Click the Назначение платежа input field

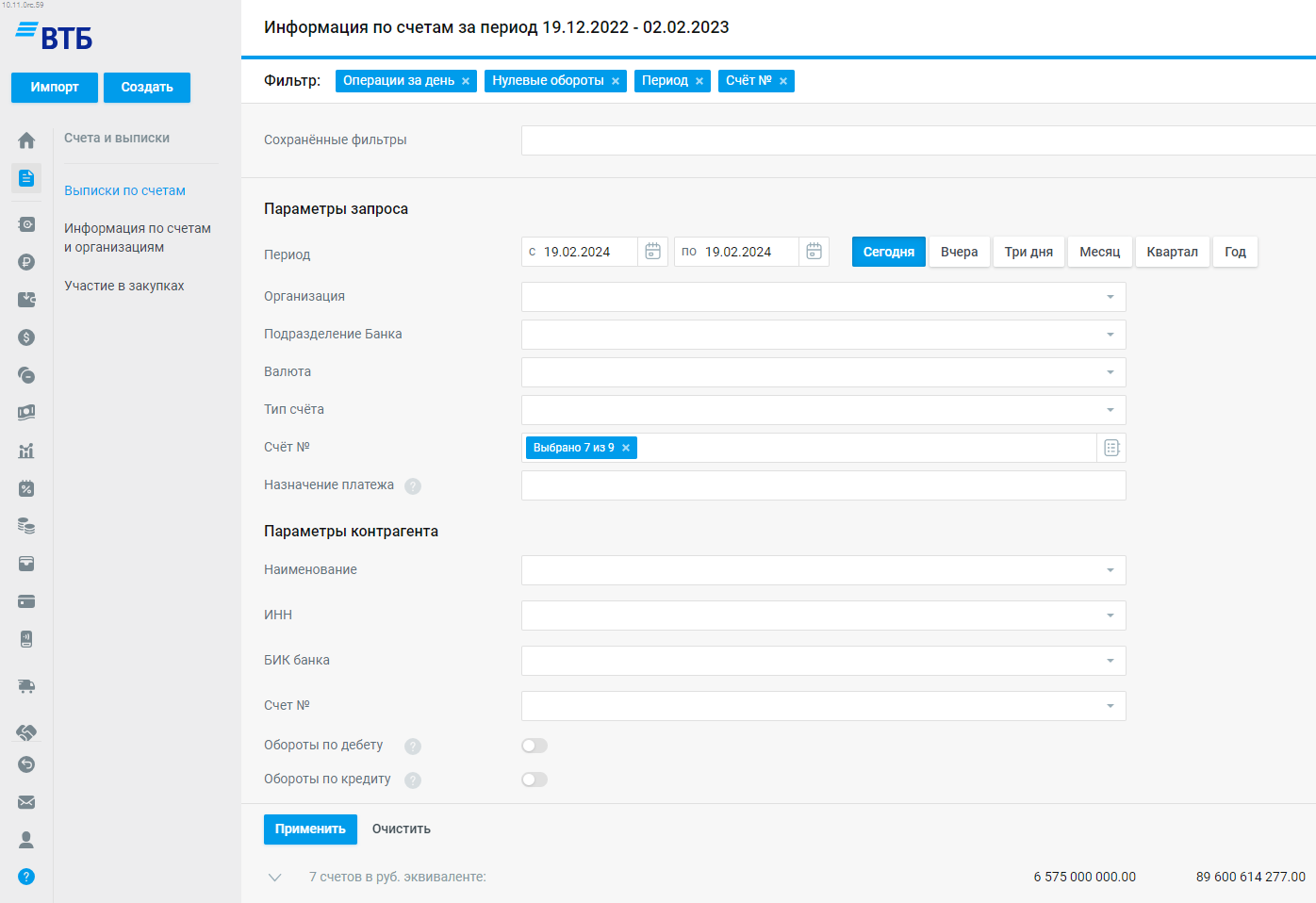point(823,485)
